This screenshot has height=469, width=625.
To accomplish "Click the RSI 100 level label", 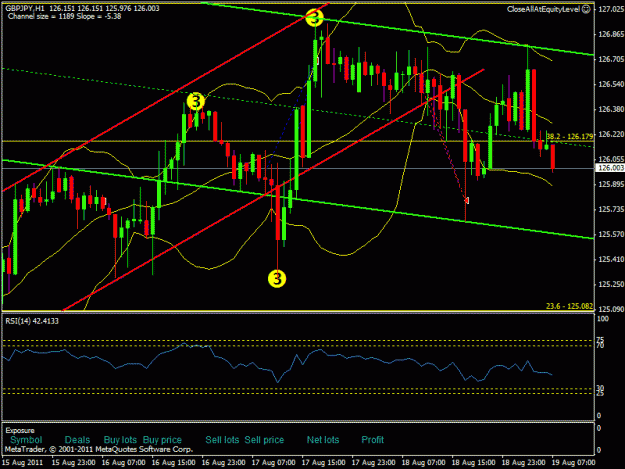I will [x=603, y=319].
